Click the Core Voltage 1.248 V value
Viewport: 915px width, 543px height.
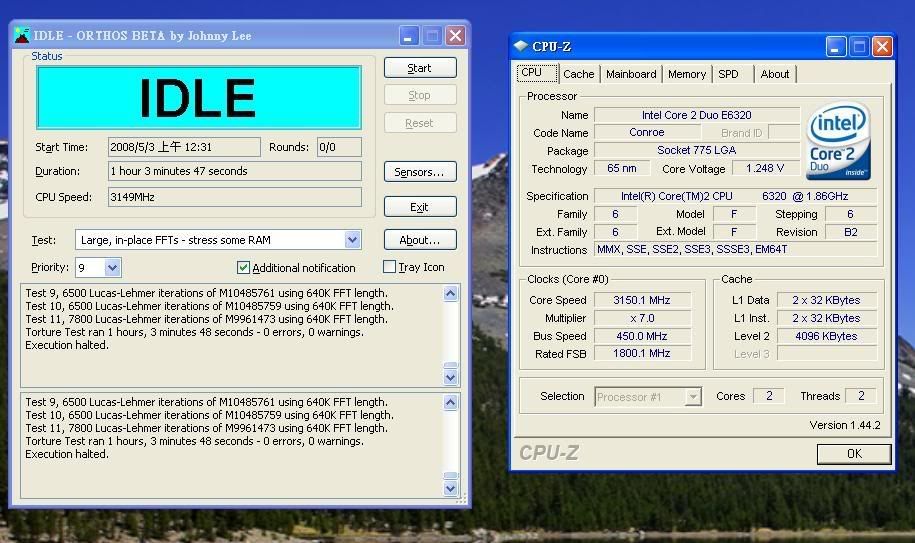(x=765, y=169)
